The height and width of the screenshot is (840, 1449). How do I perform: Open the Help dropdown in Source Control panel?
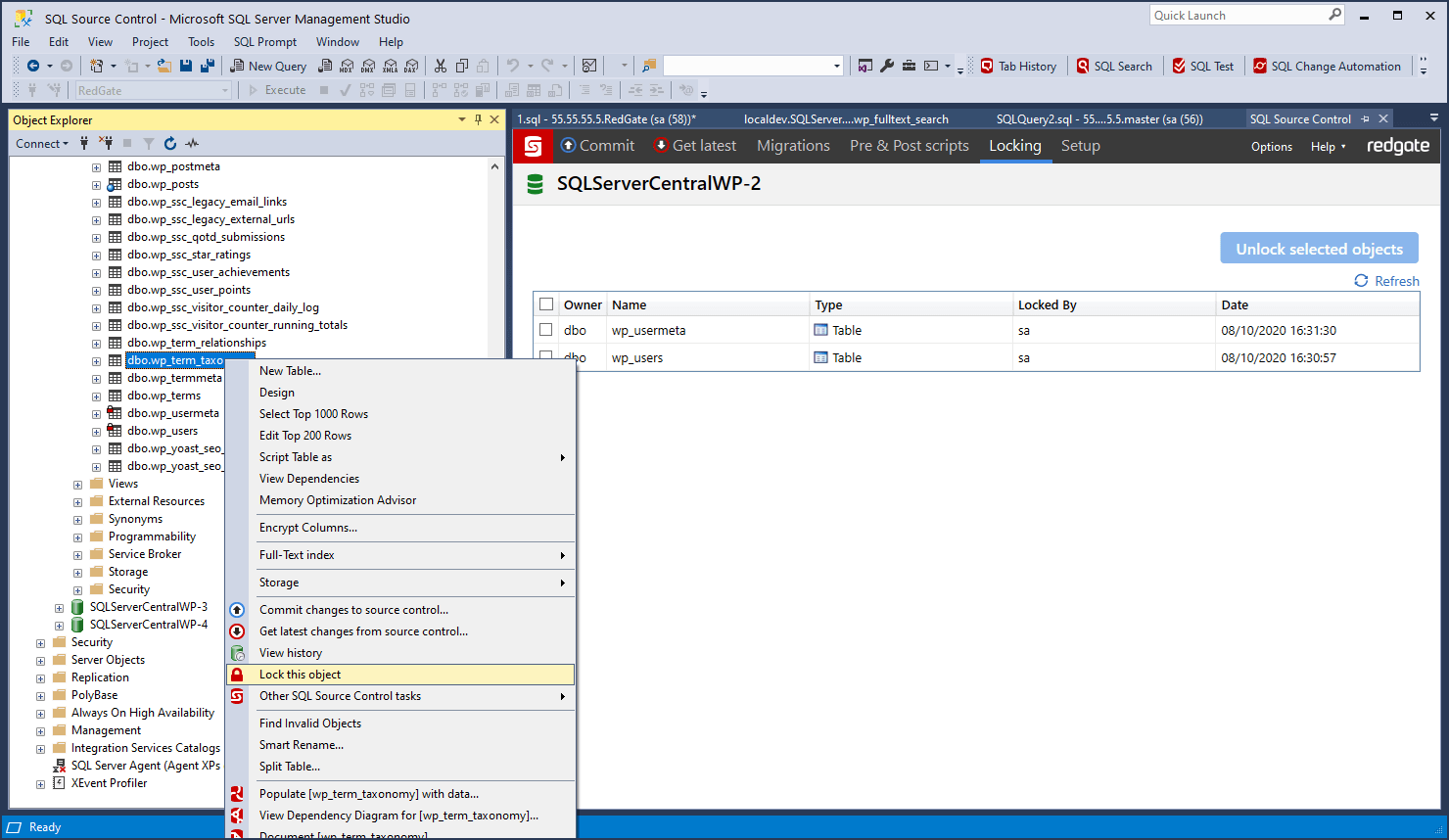(1329, 146)
